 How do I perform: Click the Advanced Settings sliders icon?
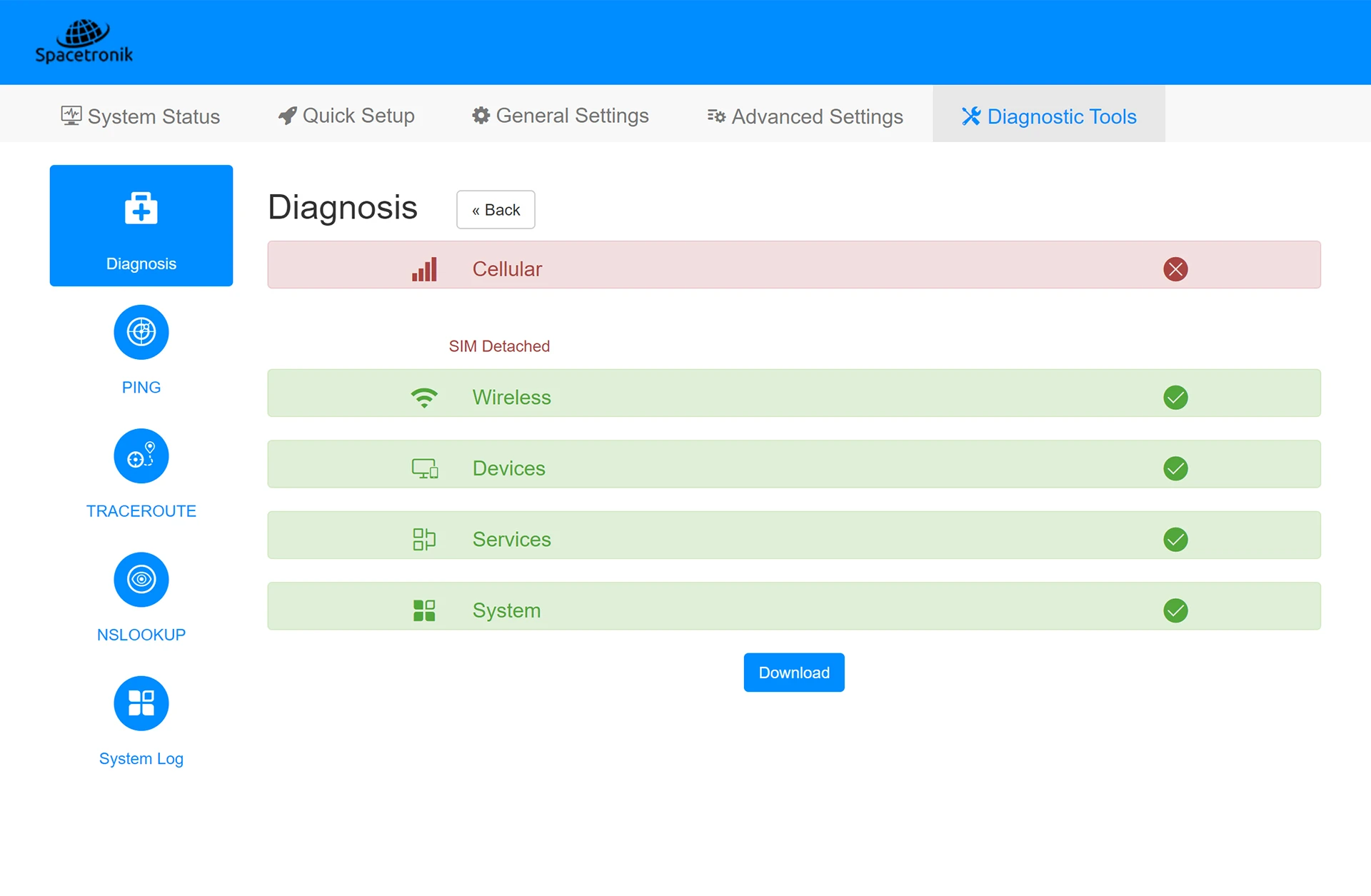(716, 116)
